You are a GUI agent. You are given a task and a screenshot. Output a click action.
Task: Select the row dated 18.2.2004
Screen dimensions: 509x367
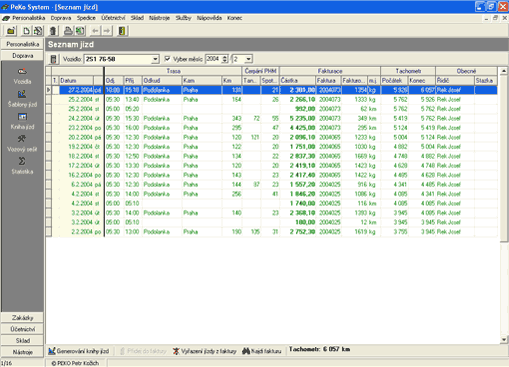[x=272, y=156]
